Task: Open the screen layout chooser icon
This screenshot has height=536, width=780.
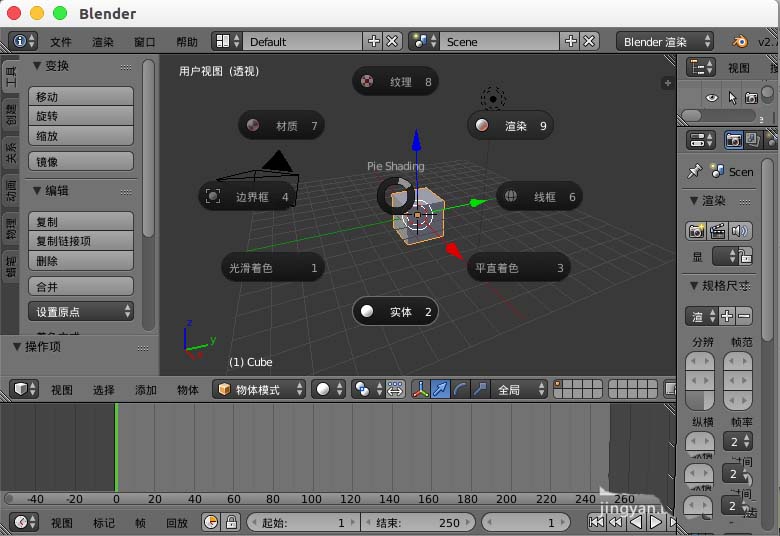Action: coord(227,41)
